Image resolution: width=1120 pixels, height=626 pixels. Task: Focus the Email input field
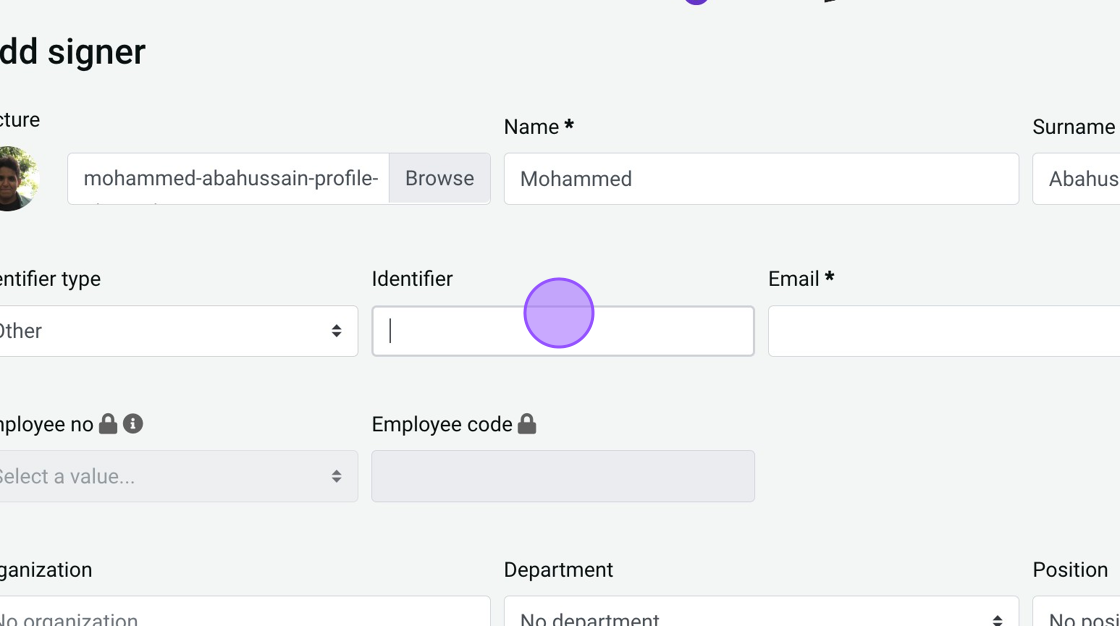pyautogui.click(x=943, y=331)
